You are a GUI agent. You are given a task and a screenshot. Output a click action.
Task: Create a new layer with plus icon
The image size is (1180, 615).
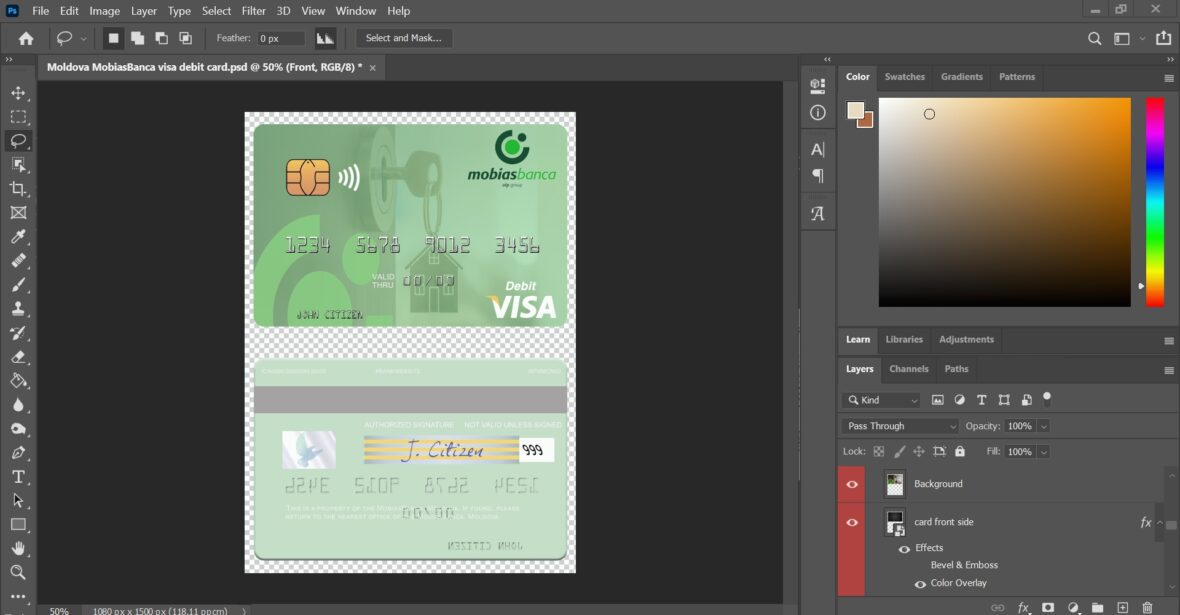pos(1122,607)
